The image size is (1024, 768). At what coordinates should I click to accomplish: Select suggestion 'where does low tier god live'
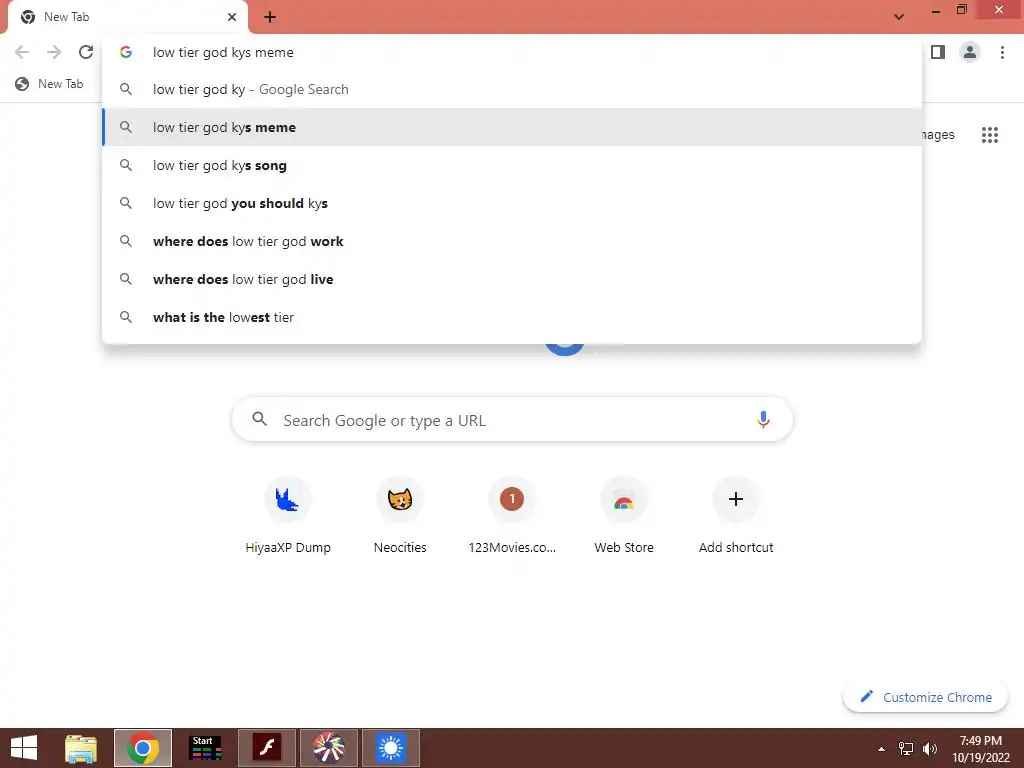512,279
